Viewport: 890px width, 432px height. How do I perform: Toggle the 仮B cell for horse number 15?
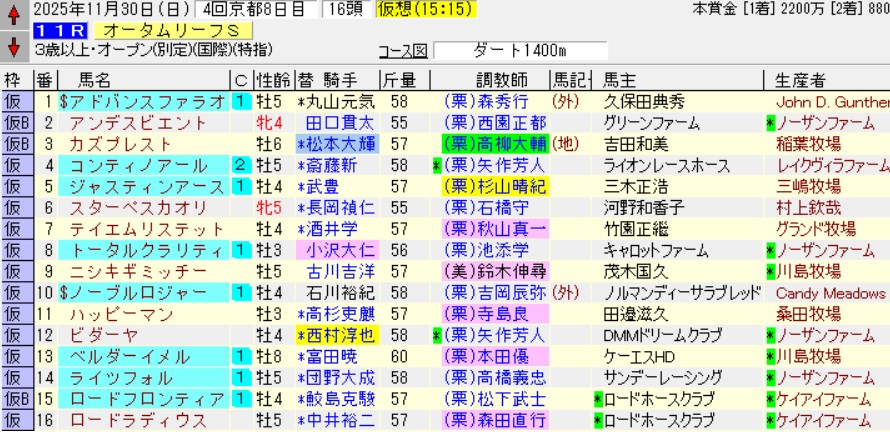[15, 399]
